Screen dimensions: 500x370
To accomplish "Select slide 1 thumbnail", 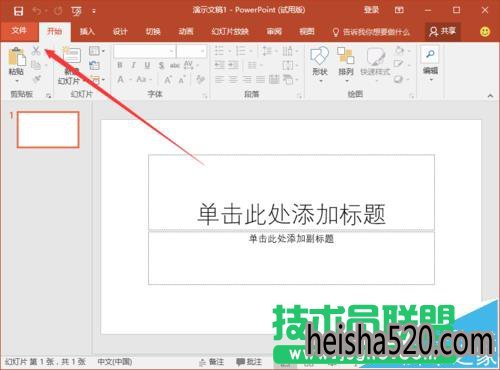I will tap(48, 129).
